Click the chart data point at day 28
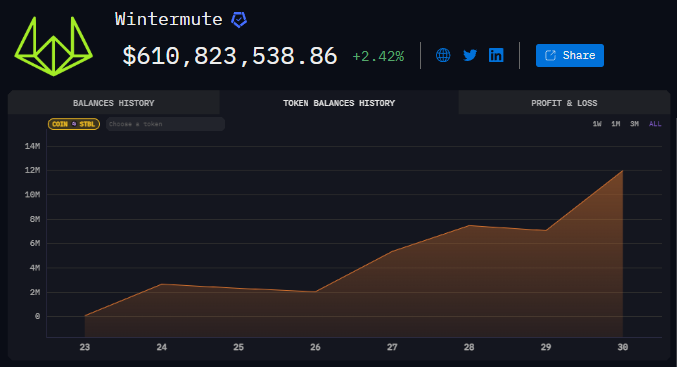Image resolution: width=677 pixels, height=367 pixels. click(469, 225)
